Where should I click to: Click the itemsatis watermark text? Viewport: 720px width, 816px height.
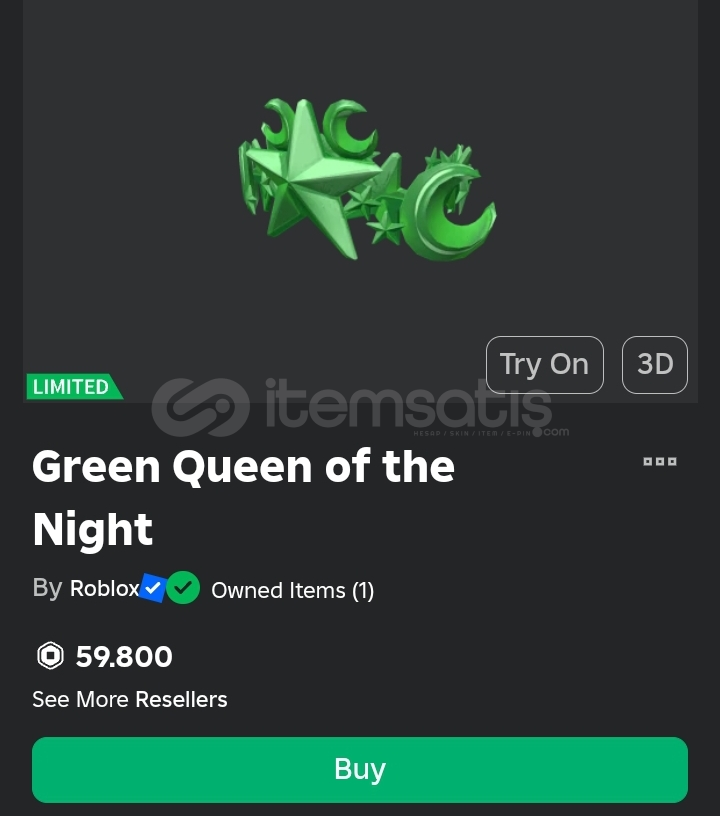[x=409, y=403]
